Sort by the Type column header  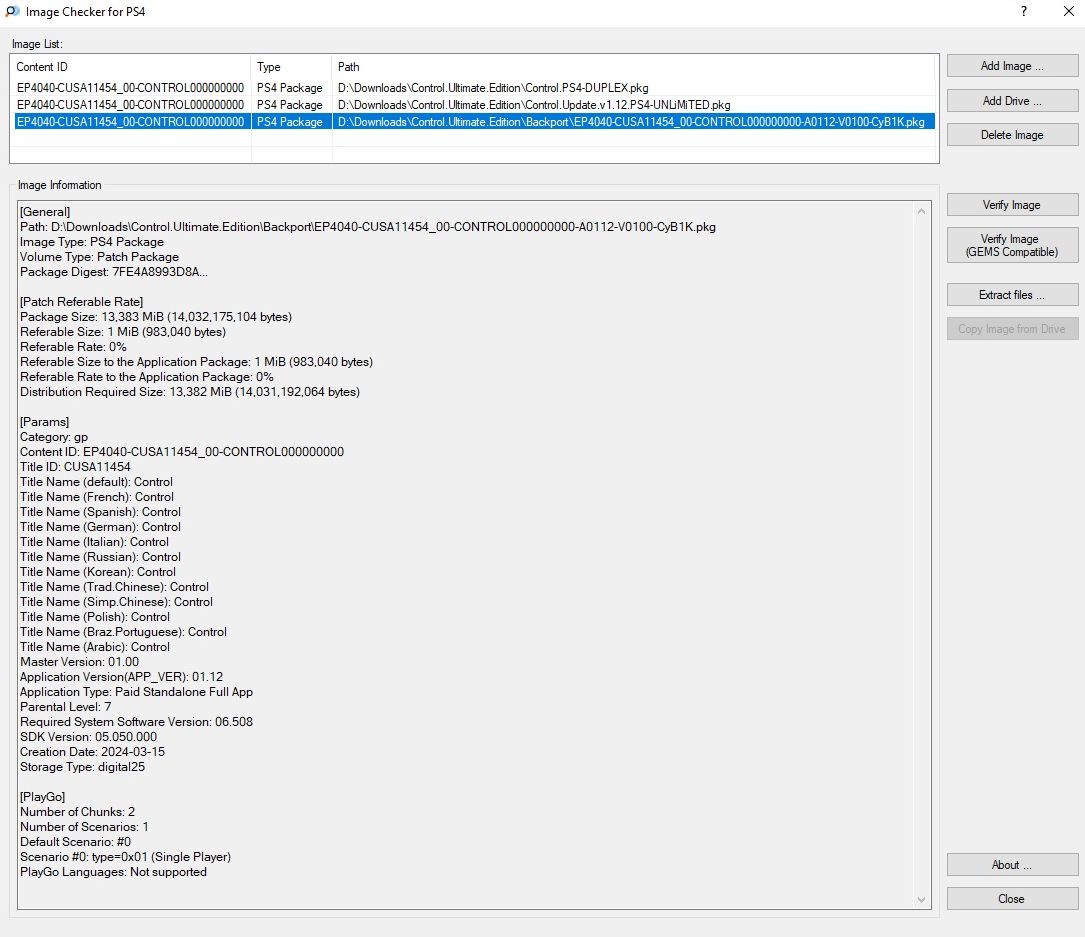291,66
